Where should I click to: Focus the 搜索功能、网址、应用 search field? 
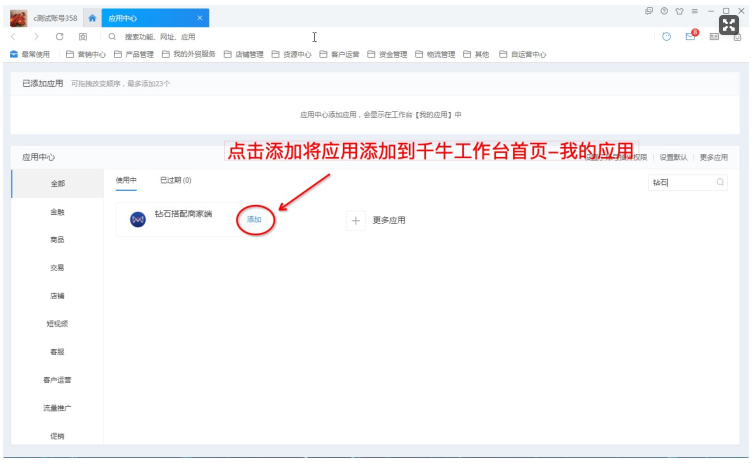160,37
